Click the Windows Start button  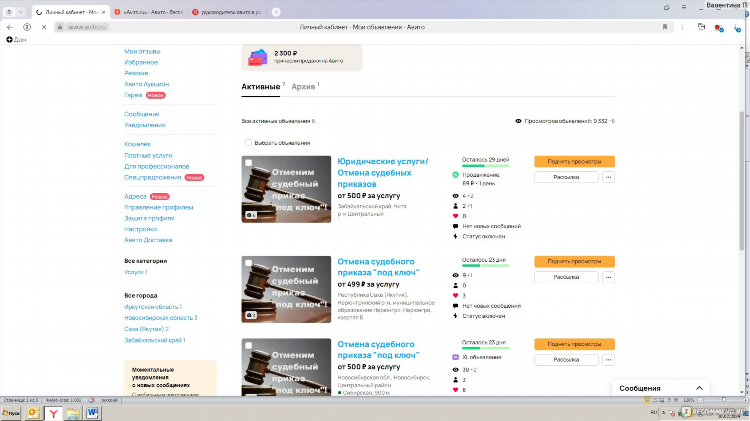(x=11, y=413)
